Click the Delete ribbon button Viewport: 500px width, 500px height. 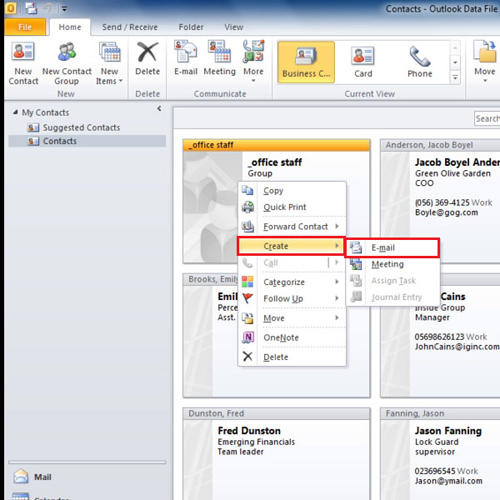coord(147,59)
